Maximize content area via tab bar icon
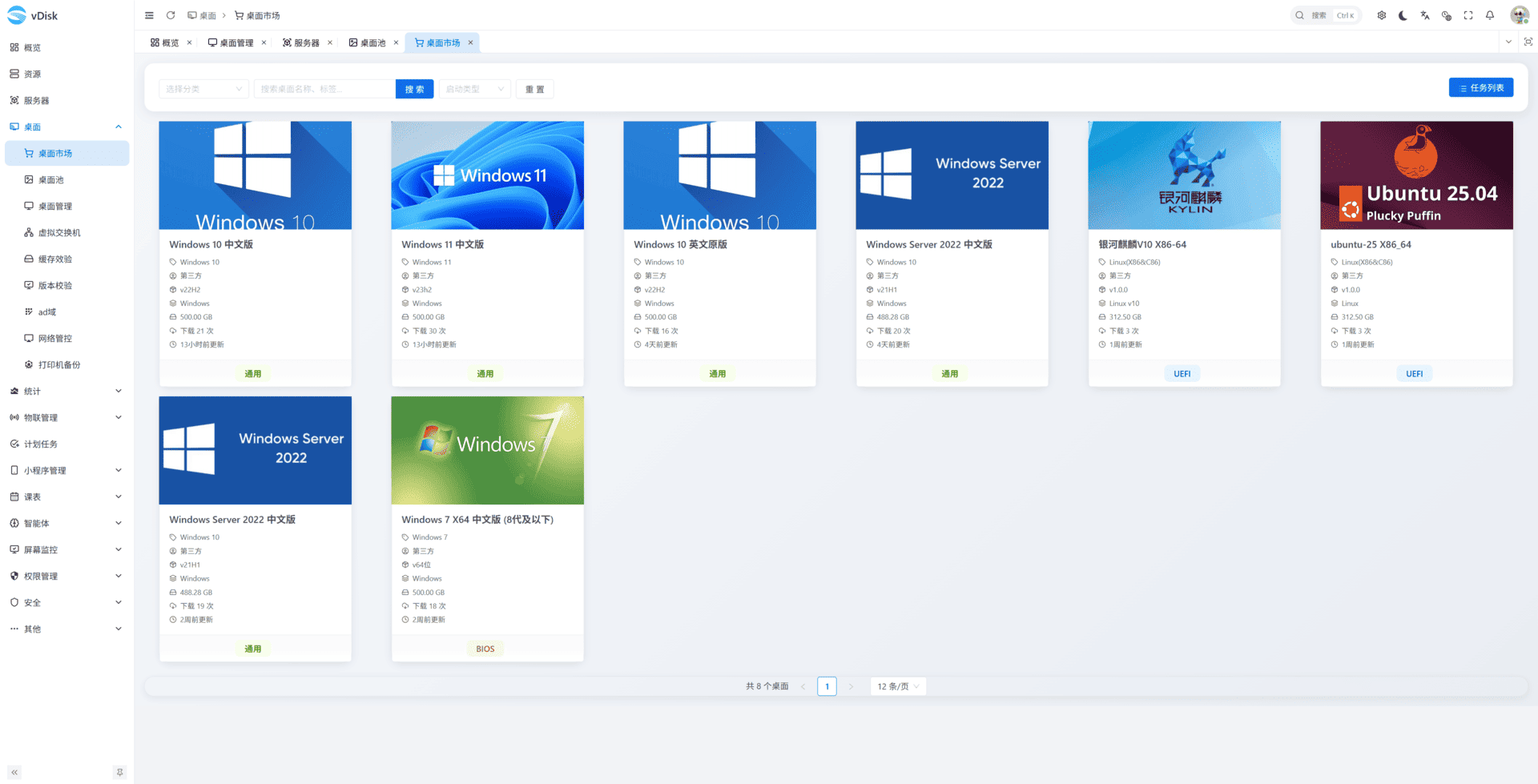Screen dimensions: 1538x784 coord(1528,42)
